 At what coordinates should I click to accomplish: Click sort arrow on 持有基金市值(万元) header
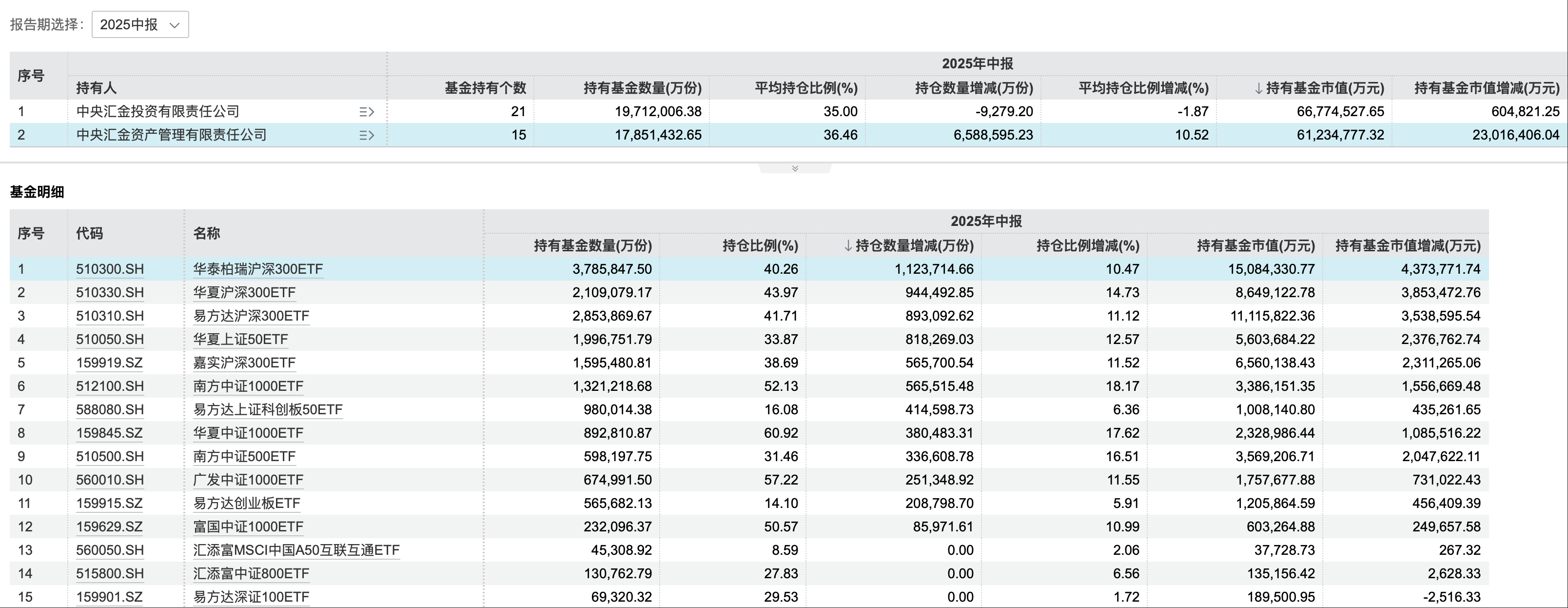tap(1258, 88)
